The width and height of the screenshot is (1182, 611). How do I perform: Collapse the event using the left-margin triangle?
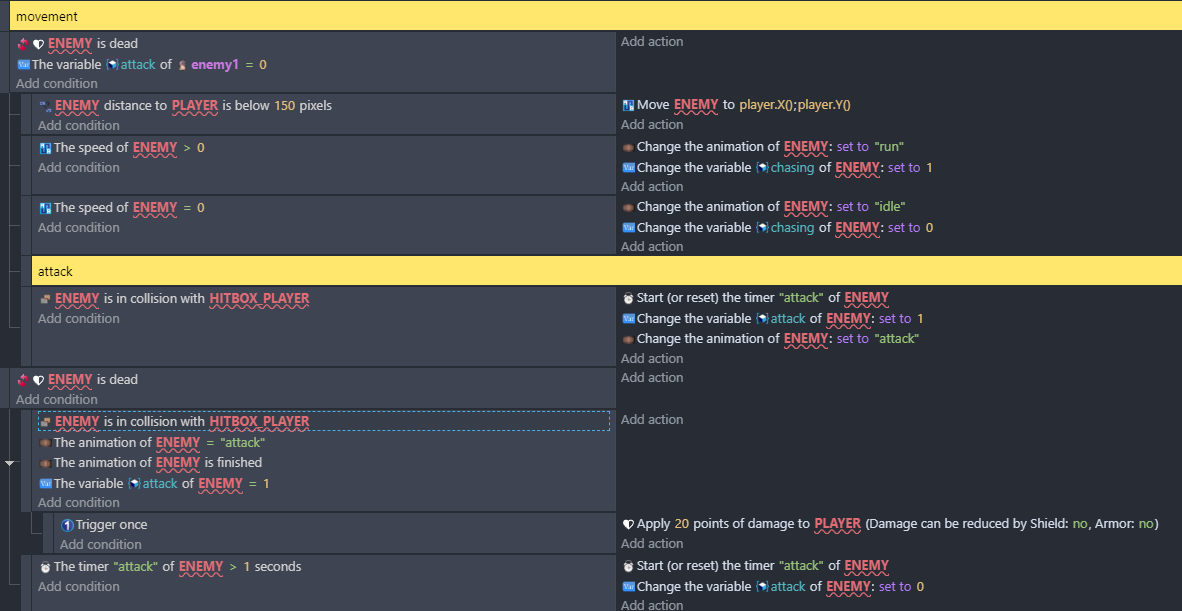(x=9, y=463)
